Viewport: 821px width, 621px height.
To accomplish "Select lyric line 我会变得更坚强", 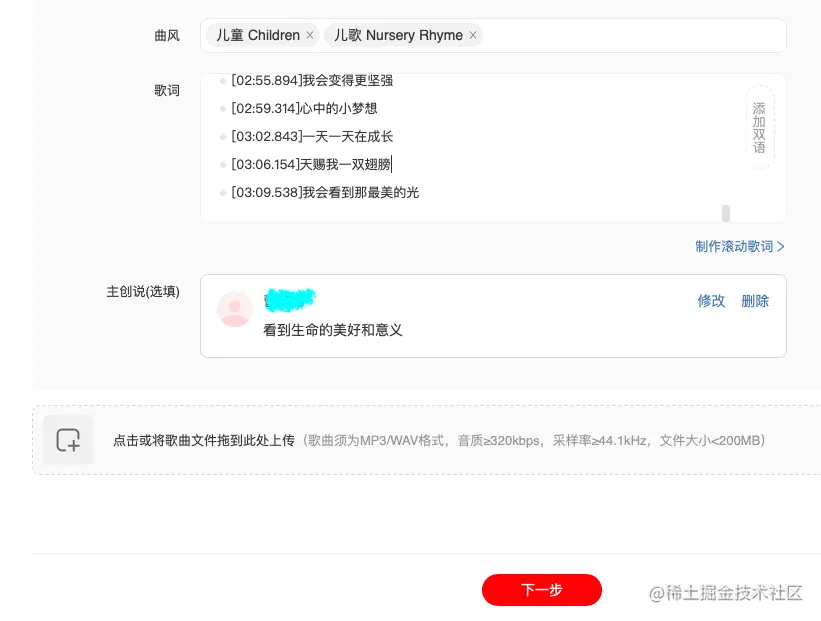I will (x=312, y=80).
